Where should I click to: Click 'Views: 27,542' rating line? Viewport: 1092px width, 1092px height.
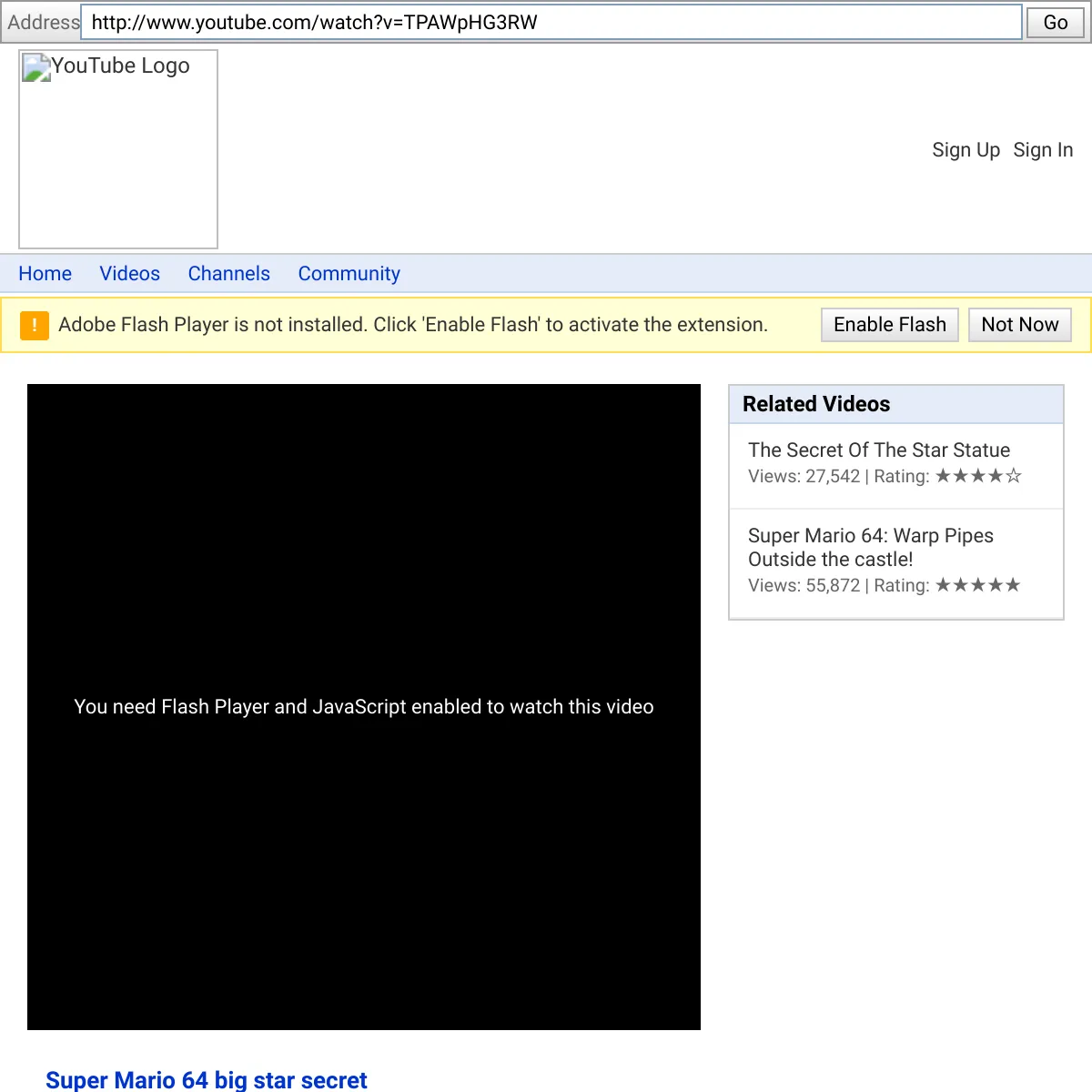pos(885,476)
